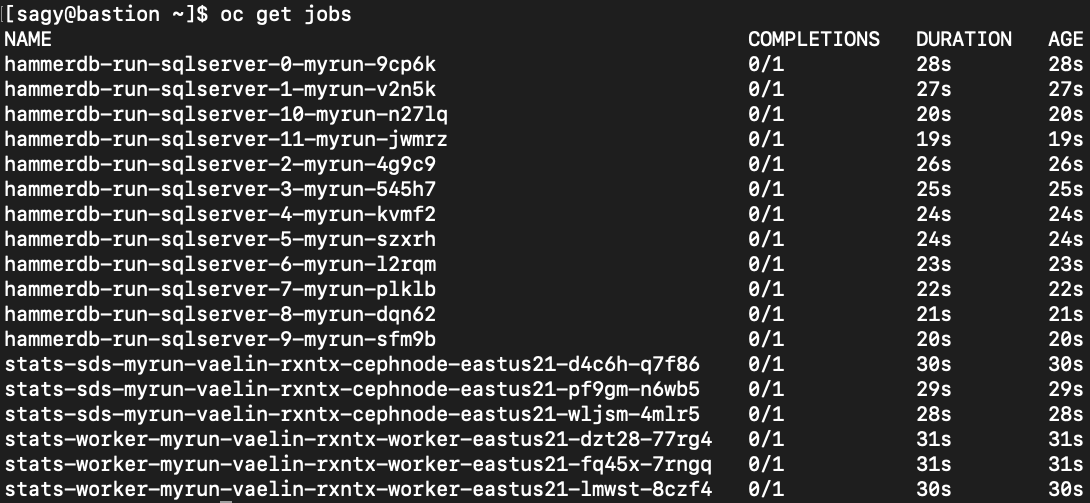Click job name hammerdb-run-sqlserver-7-myrun-plklb
The width and height of the screenshot is (1090, 503).
pos(220,290)
